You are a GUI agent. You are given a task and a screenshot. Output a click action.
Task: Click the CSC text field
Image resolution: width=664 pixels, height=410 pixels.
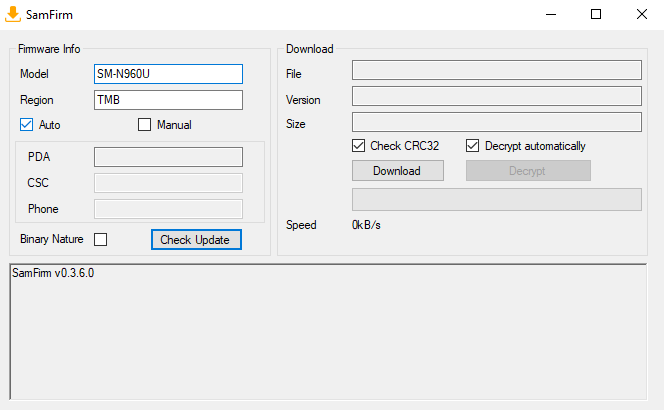(168, 183)
